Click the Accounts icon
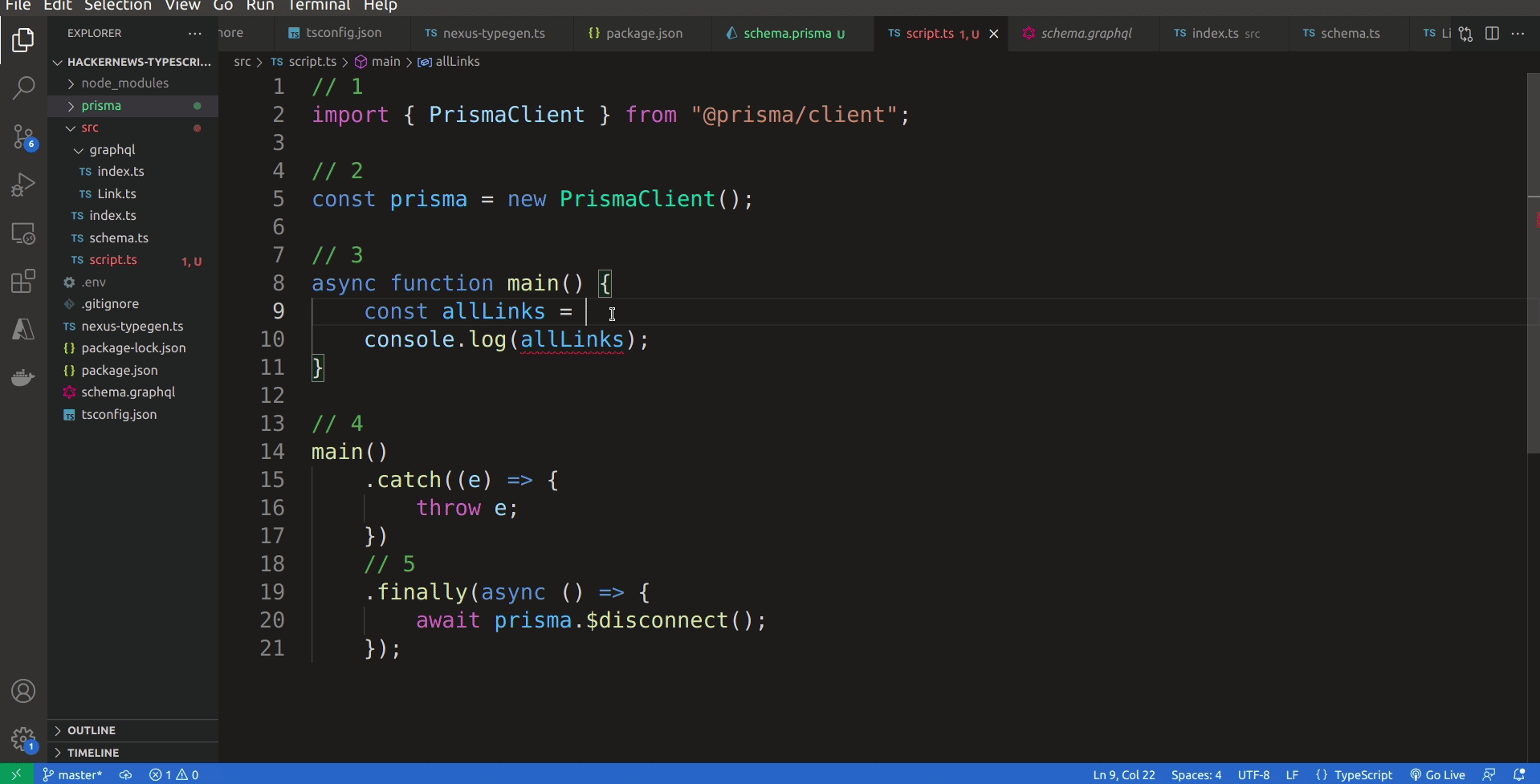The height and width of the screenshot is (784, 1540). click(x=23, y=691)
